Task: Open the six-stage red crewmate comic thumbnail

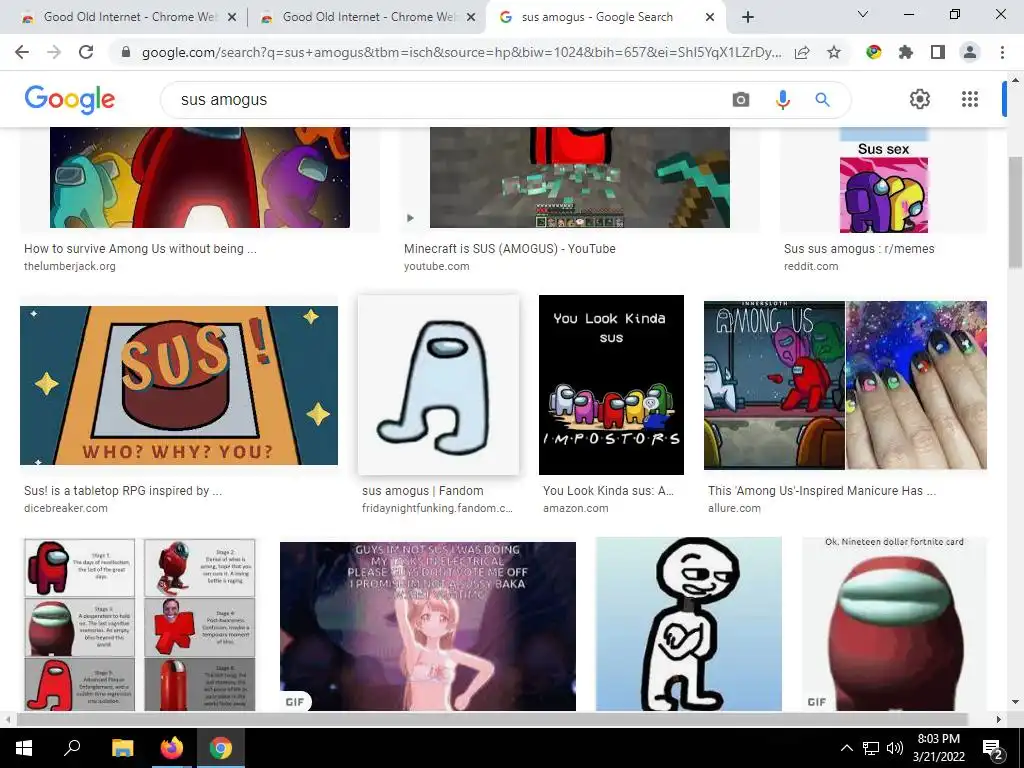Action: (139, 625)
